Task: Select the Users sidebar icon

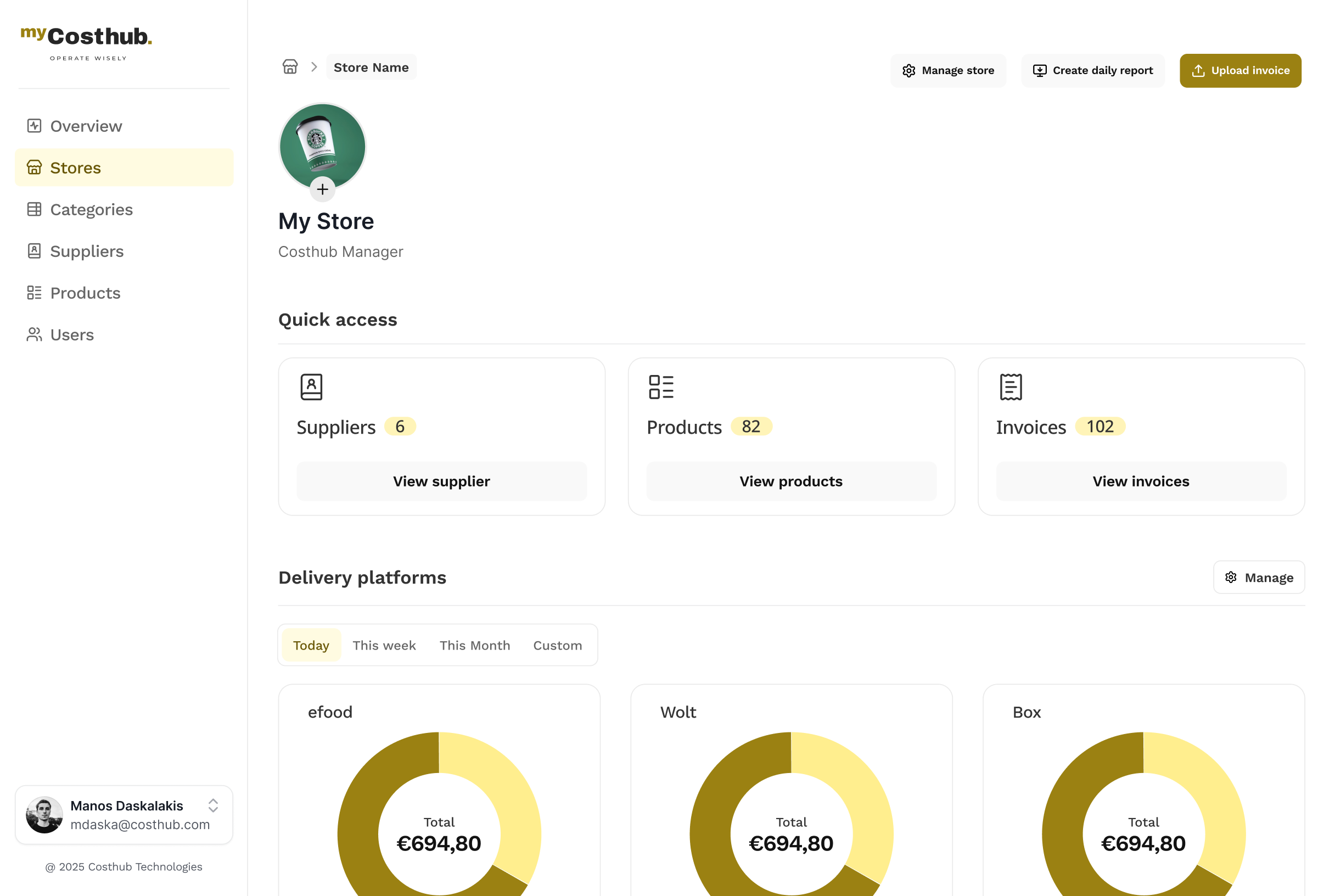Action: click(33, 334)
